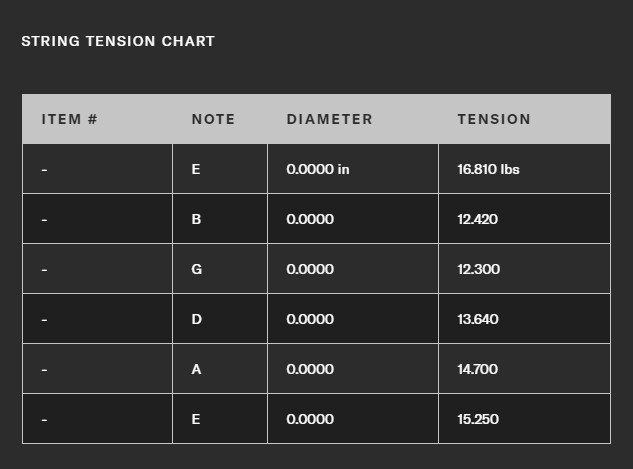
Task: Click the NOTE column header
Action: (213, 119)
